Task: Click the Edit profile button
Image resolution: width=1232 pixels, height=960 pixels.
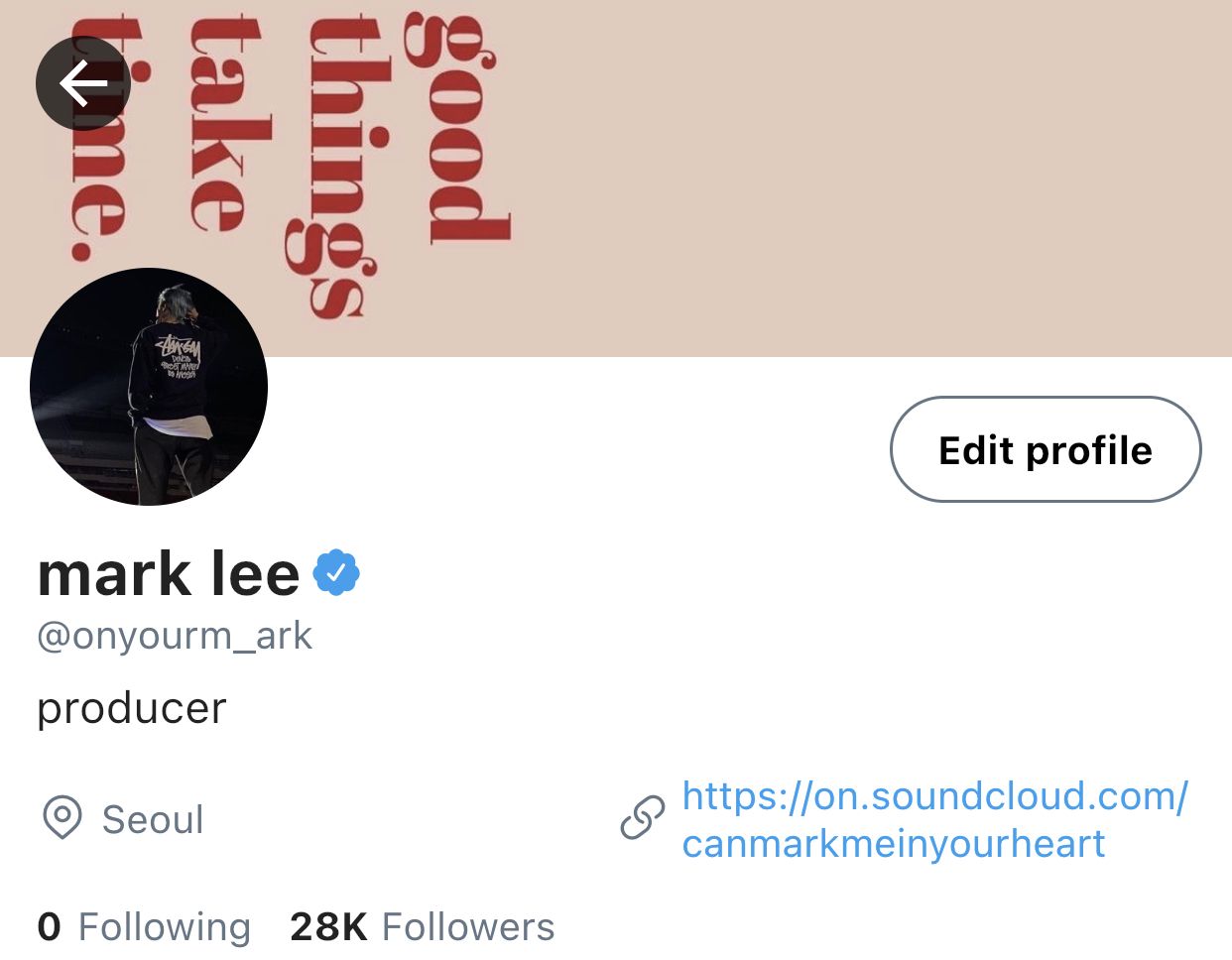Action: (x=1046, y=449)
